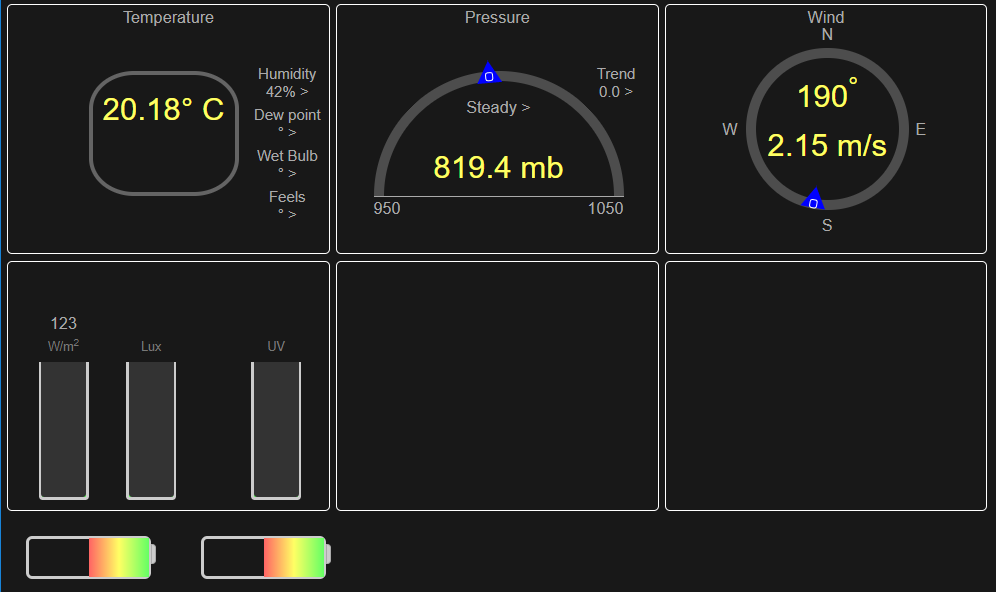The height and width of the screenshot is (592, 996).
Task: Click the W/m² solar radiation bar
Action: pos(64,430)
